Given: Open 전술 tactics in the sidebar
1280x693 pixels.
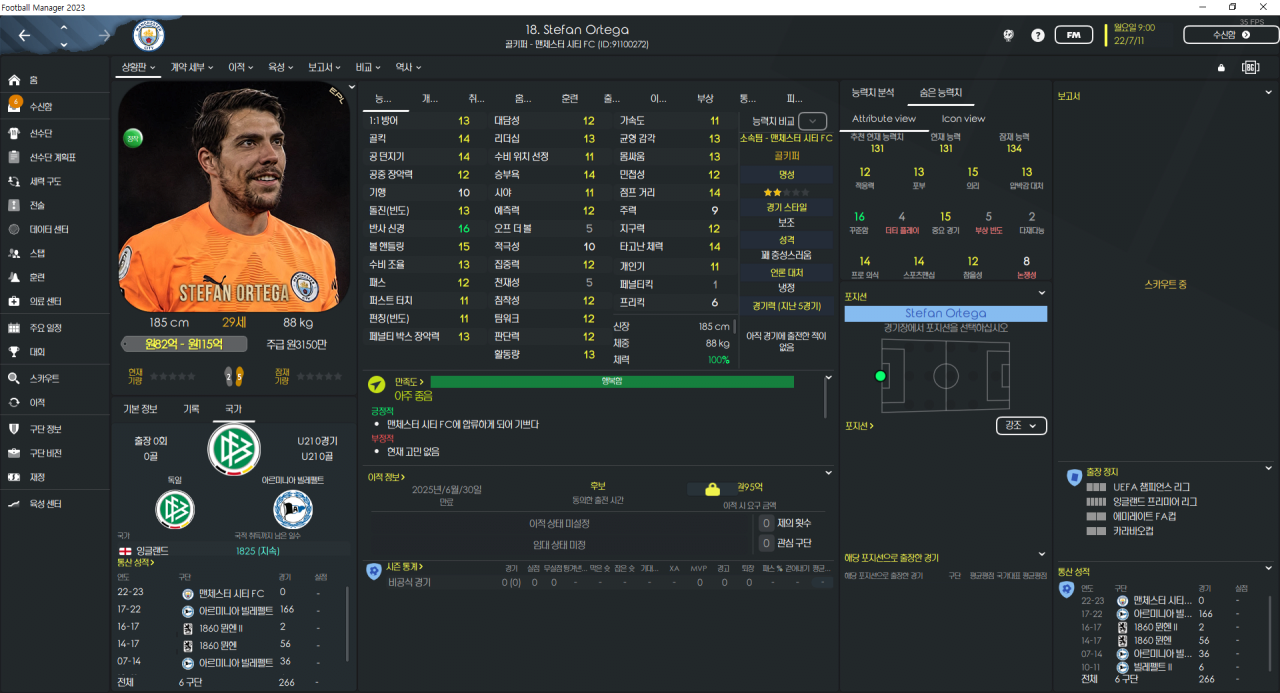Looking at the screenshot, I should tap(37, 205).
